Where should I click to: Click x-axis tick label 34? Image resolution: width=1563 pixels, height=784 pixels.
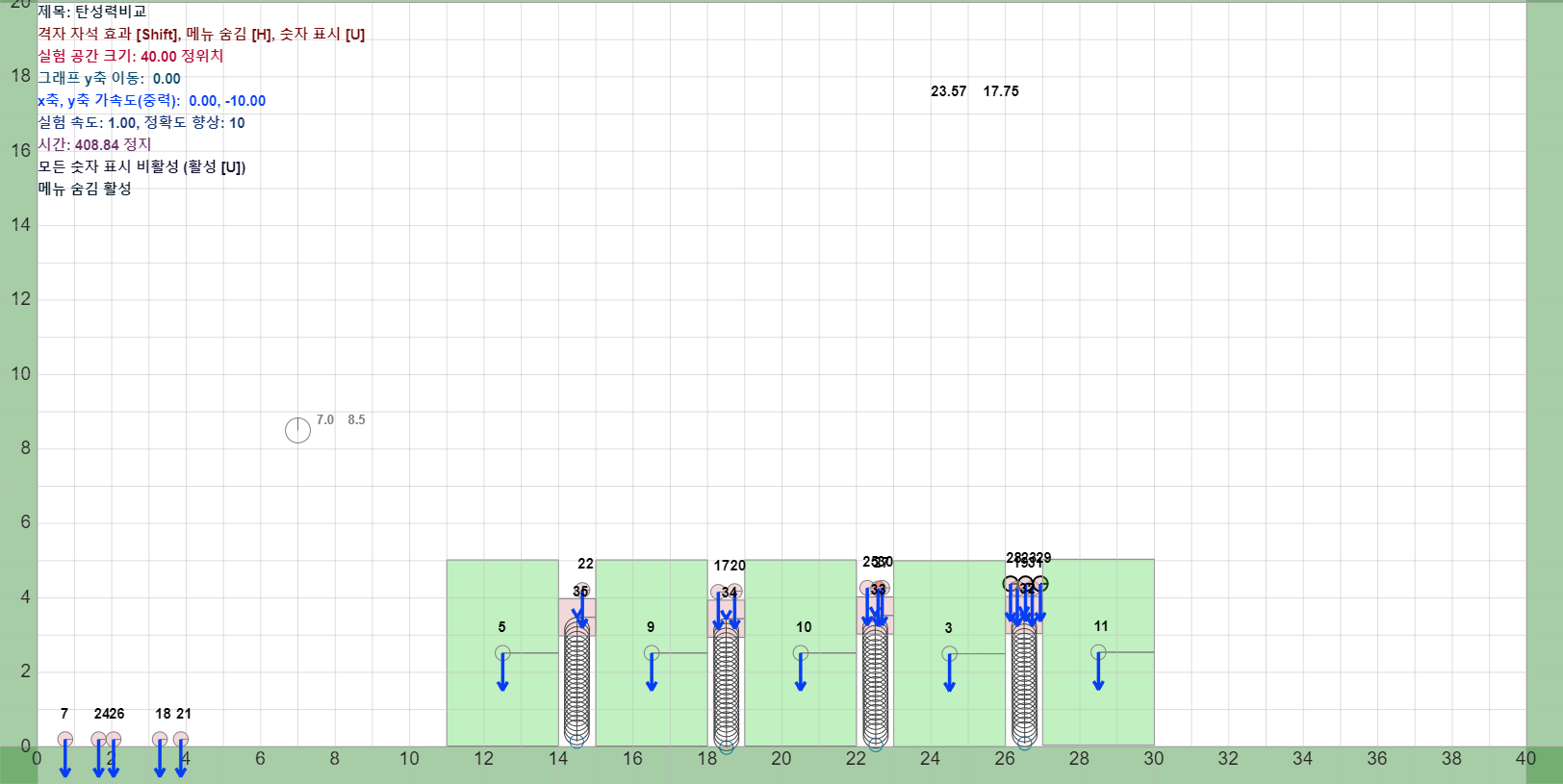click(1302, 758)
